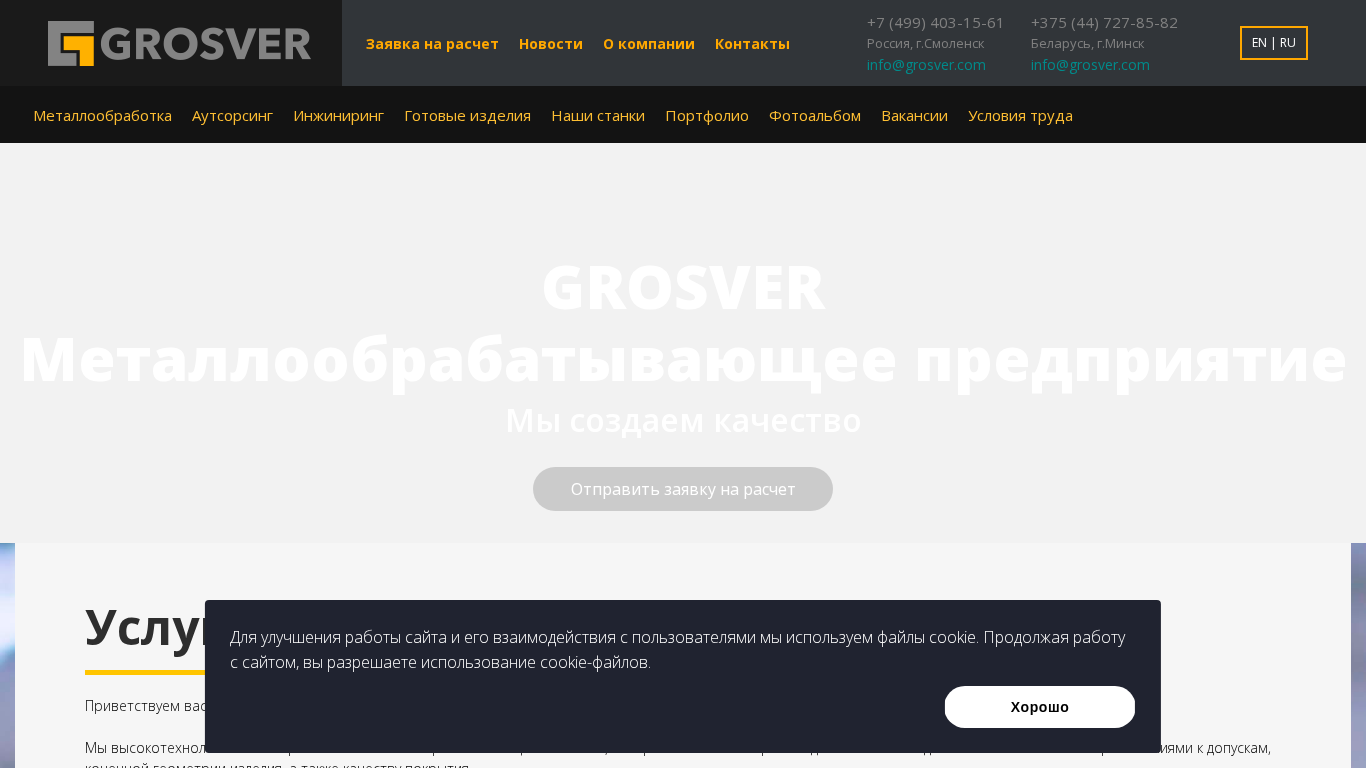The width and height of the screenshot is (1366, 768).
Task: Click the Россия, г.Смоленск location text
Action: (926, 44)
